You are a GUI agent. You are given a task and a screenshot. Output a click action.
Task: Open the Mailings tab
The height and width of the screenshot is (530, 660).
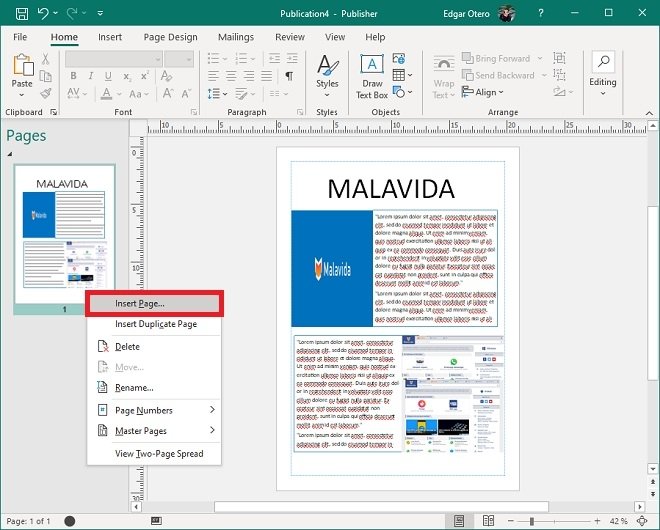tap(236, 37)
